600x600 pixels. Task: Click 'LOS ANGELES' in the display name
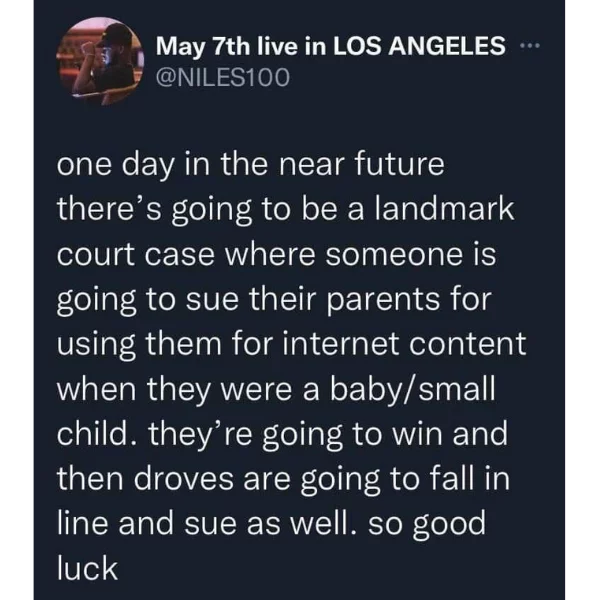[x=420, y=46]
